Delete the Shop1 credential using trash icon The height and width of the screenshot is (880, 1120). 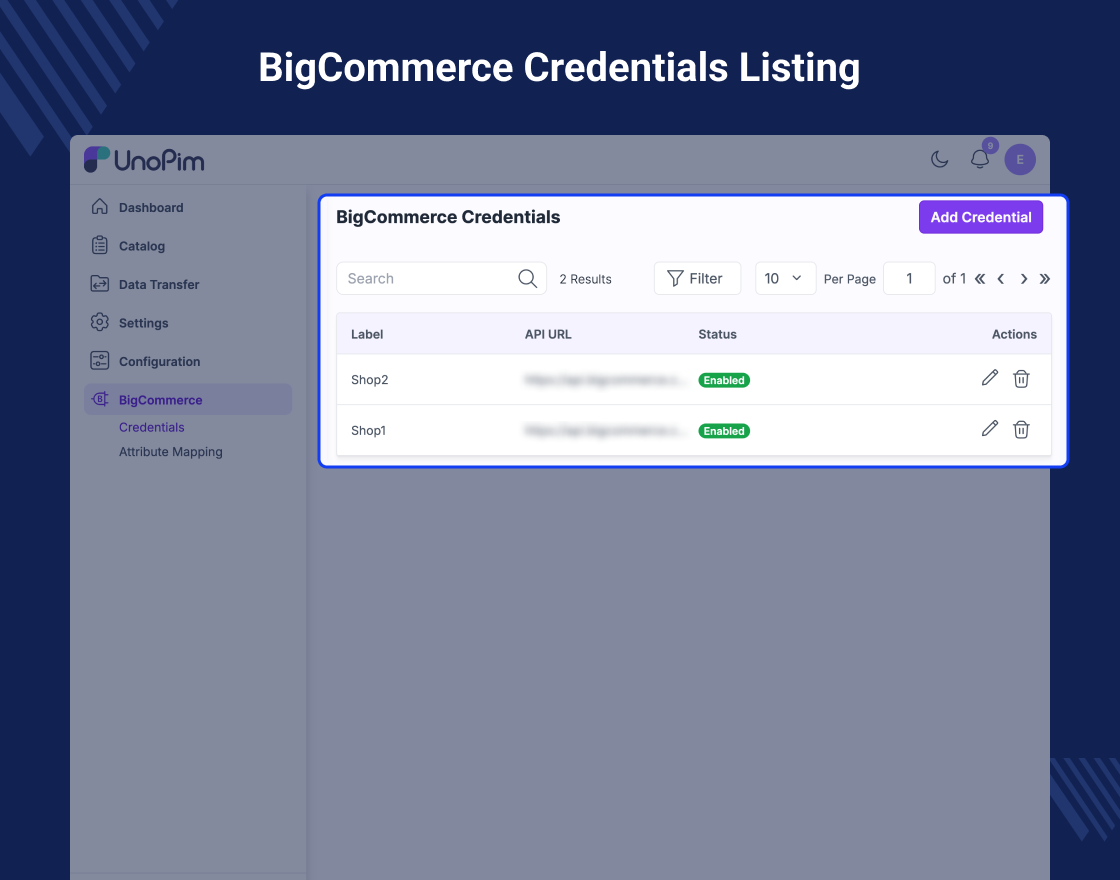coord(1021,429)
